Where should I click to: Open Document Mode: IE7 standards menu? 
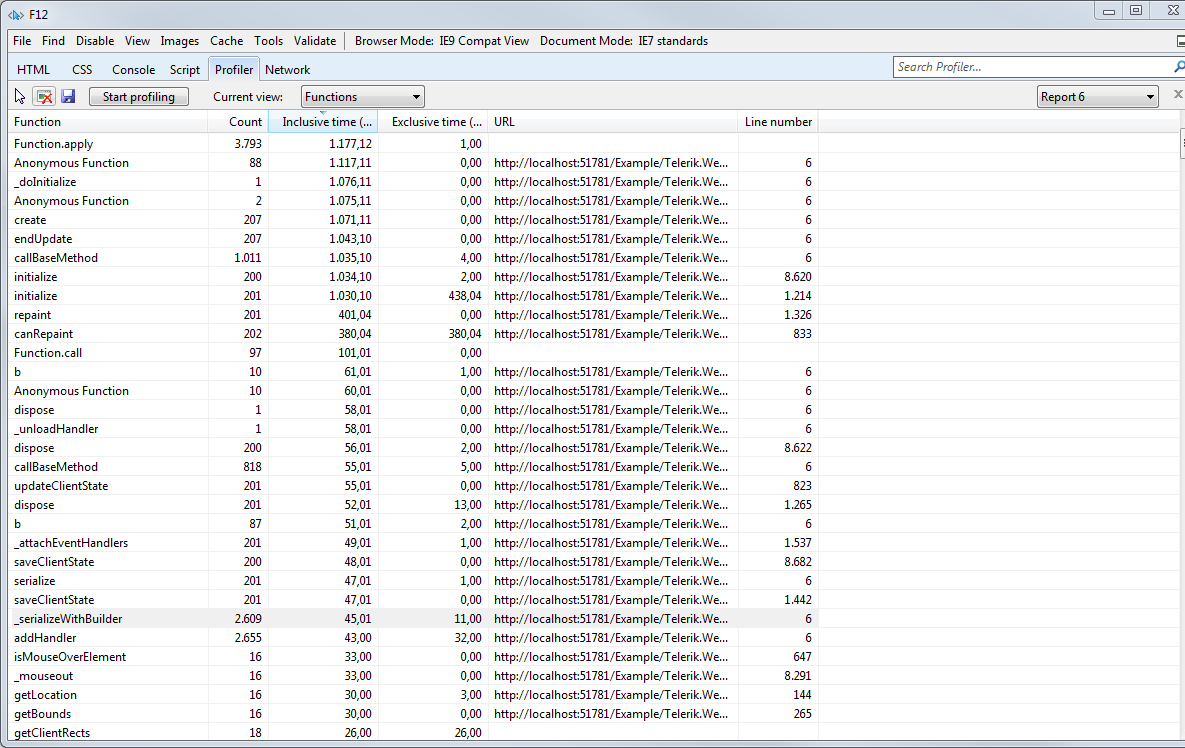(623, 41)
